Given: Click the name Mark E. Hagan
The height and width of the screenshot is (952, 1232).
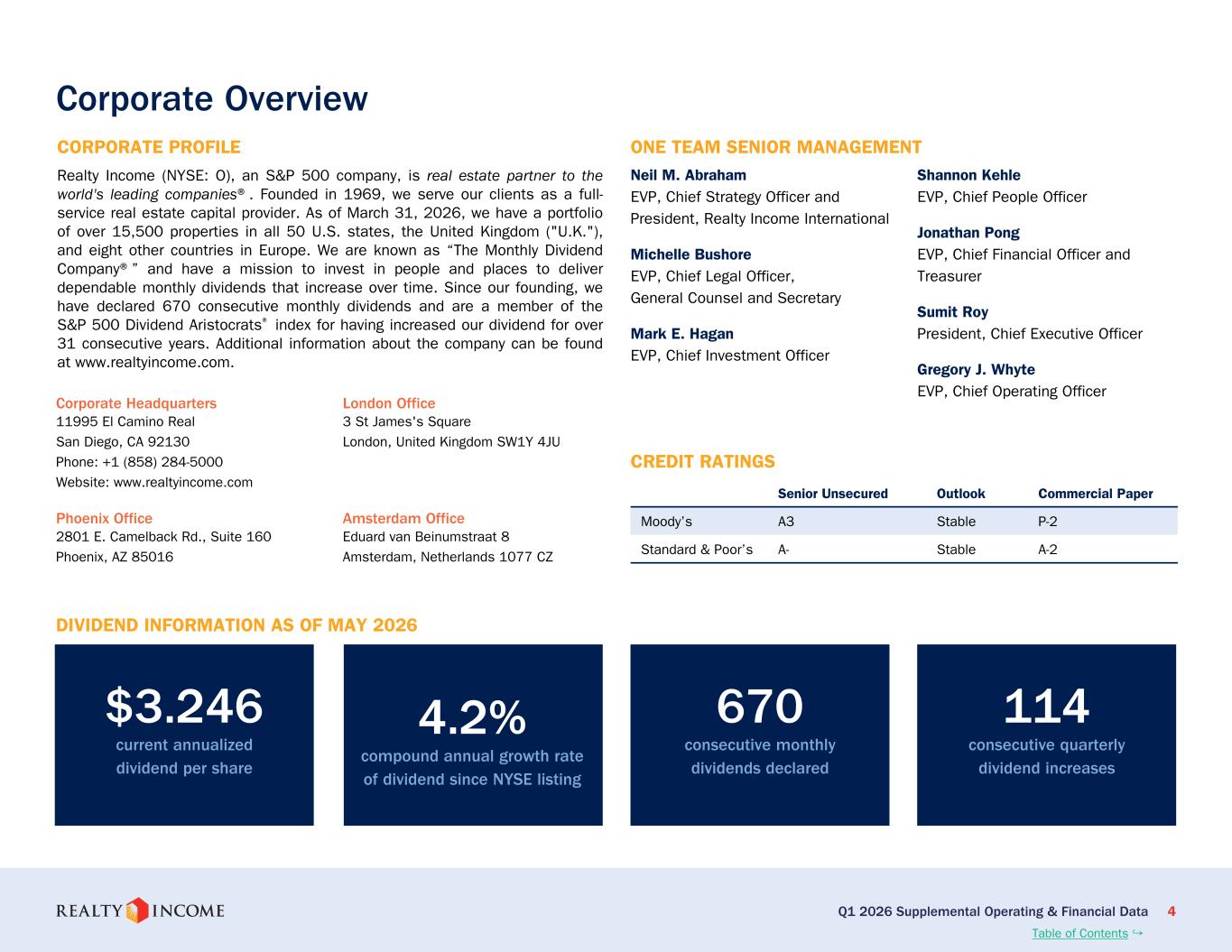Looking at the screenshot, I should (x=681, y=334).
